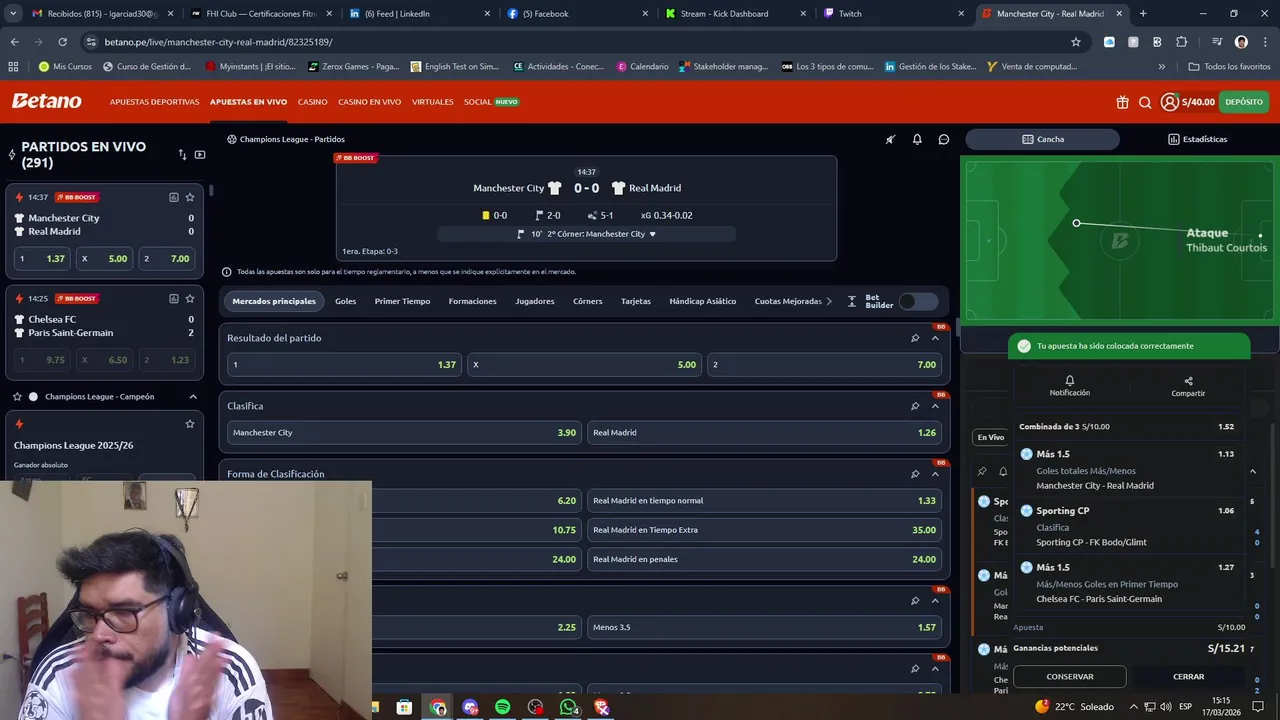The image size is (1280, 720).
Task: Open the gift promotions icon in Betano header
Action: [1122, 102]
